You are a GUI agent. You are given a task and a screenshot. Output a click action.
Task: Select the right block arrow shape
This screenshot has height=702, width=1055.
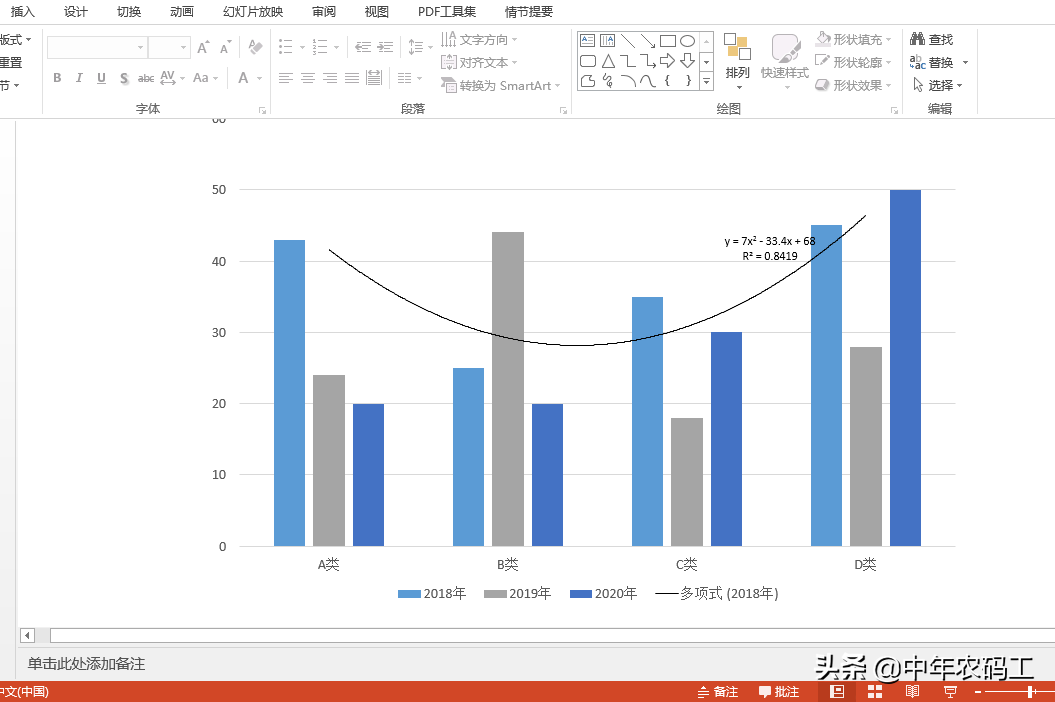tap(667, 61)
